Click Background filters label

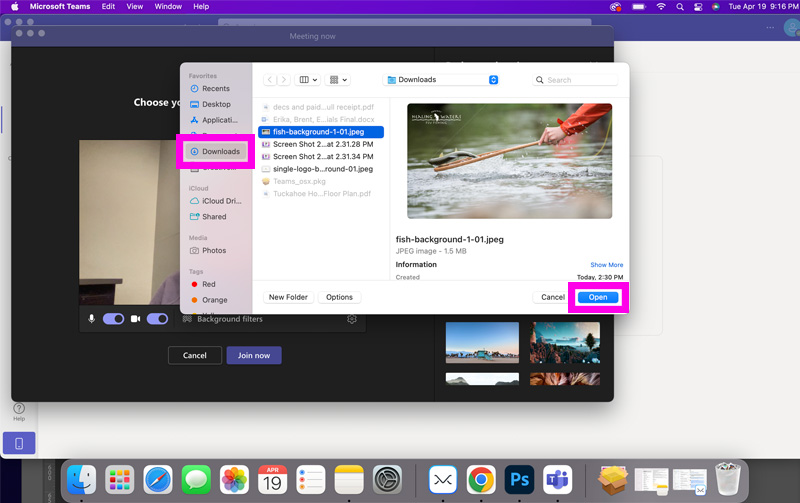coord(230,319)
